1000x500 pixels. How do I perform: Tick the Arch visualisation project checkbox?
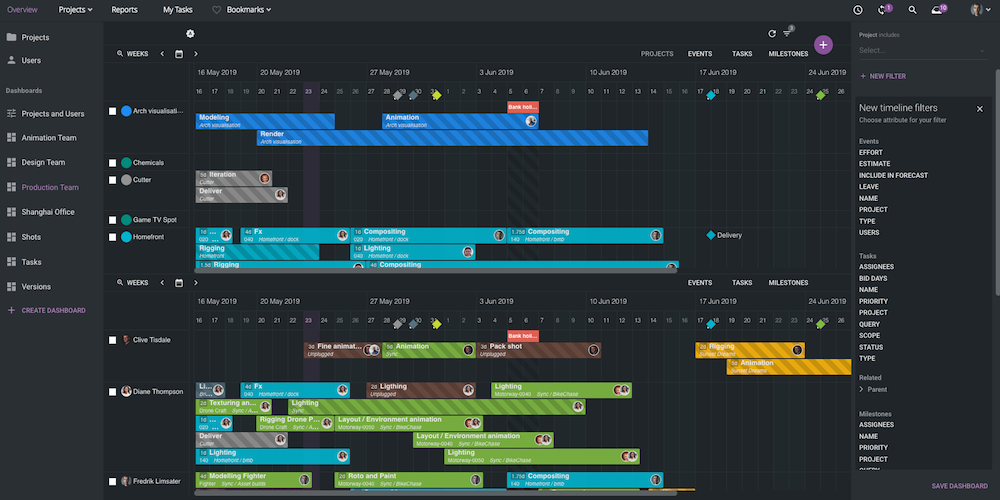pos(112,111)
